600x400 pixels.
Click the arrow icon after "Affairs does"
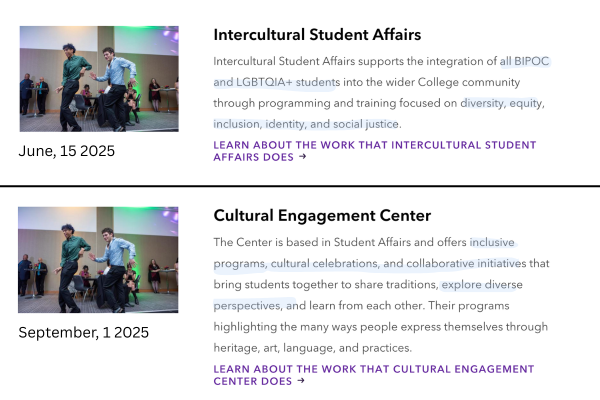click(303, 157)
